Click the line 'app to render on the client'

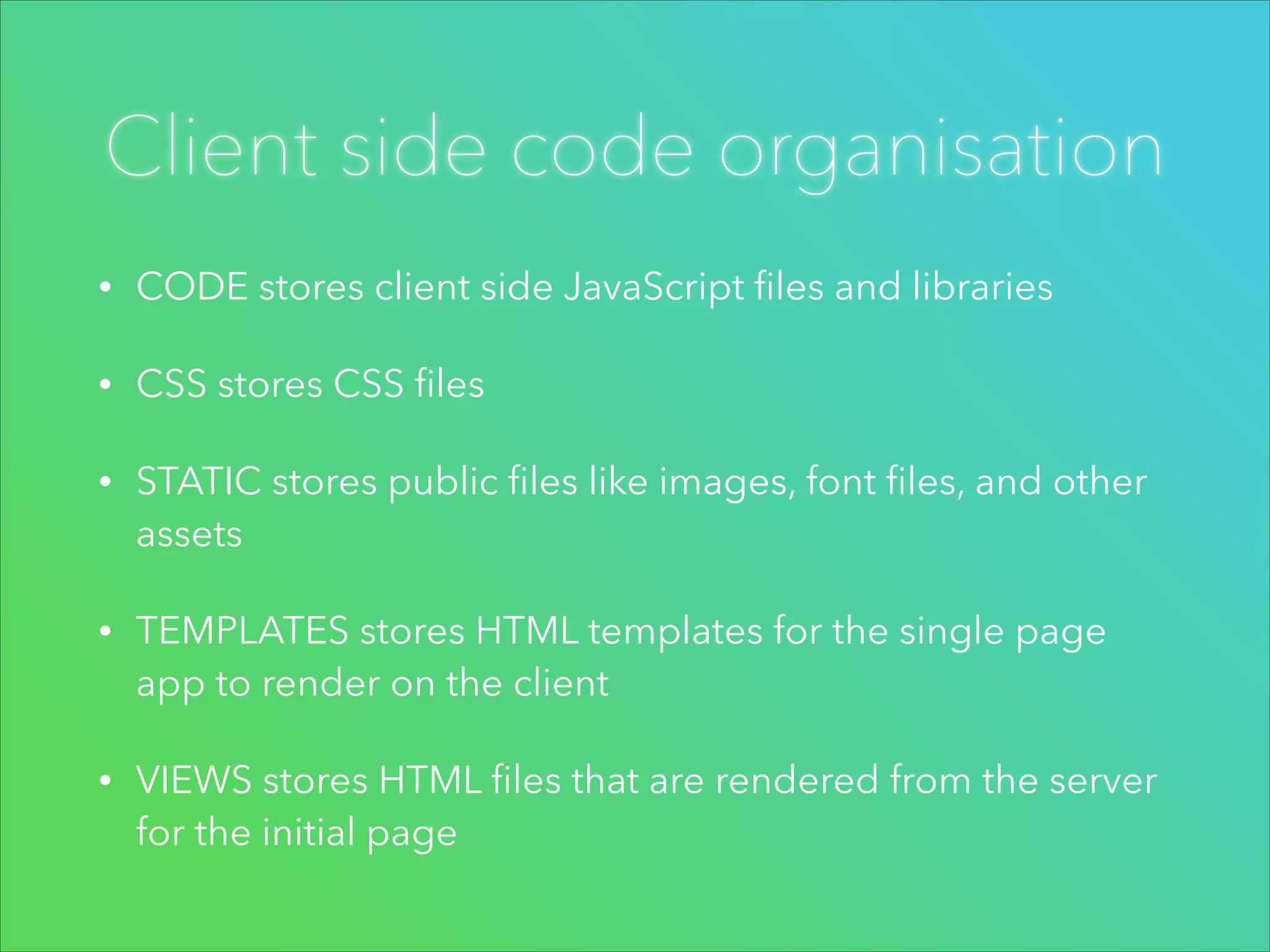coord(372,684)
